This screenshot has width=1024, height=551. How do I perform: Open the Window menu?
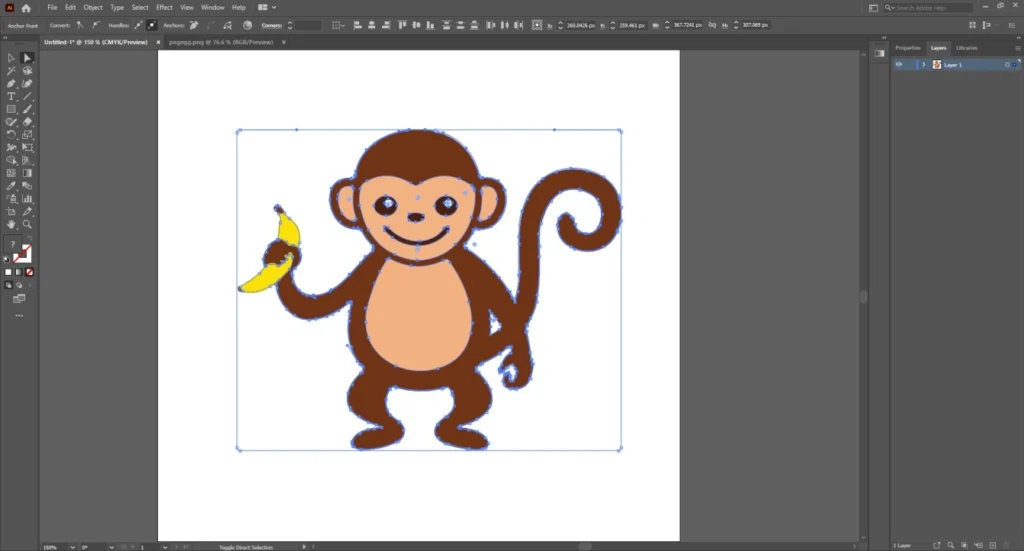click(212, 8)
